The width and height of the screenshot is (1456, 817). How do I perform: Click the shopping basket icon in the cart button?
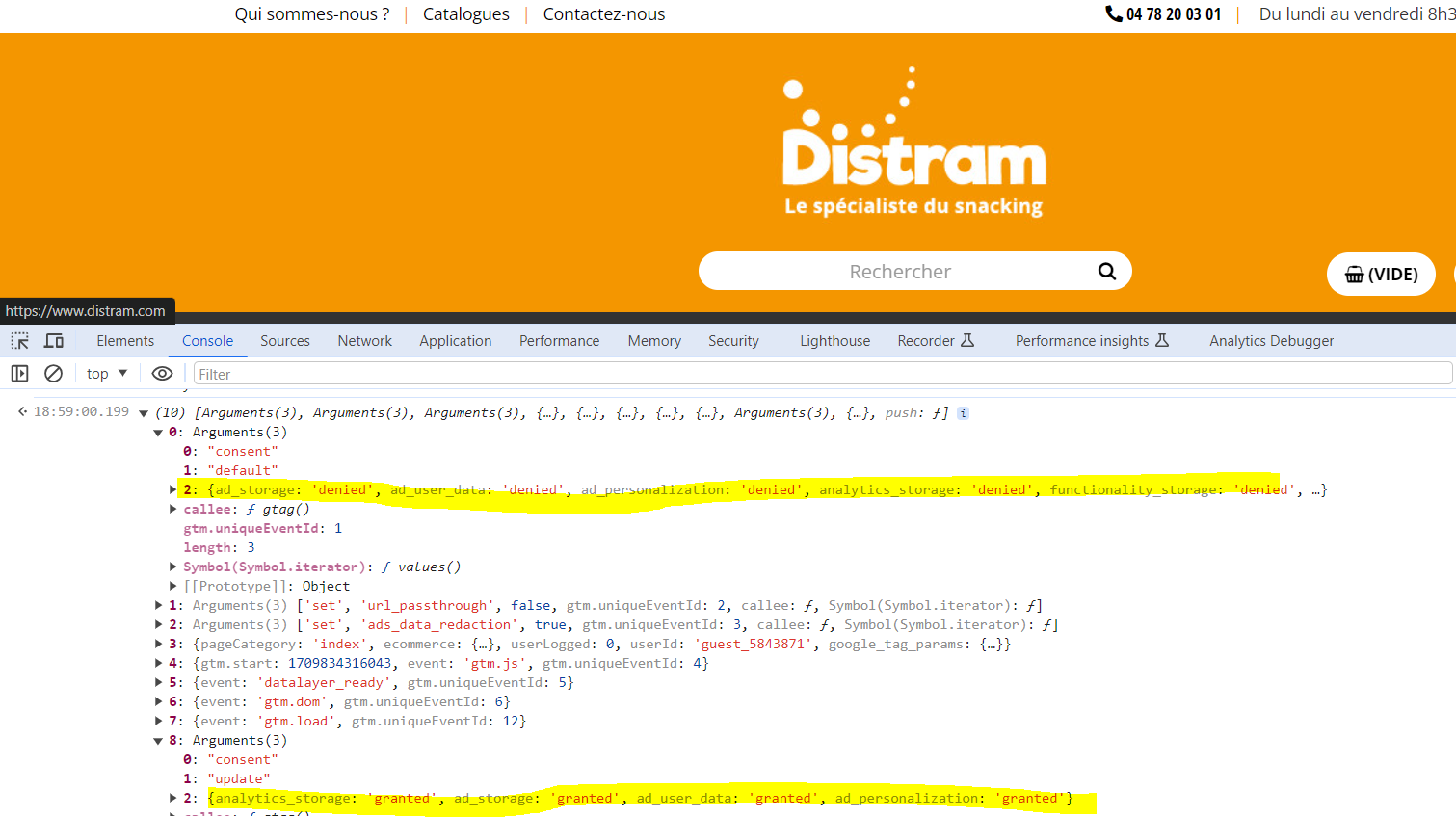1354,275
